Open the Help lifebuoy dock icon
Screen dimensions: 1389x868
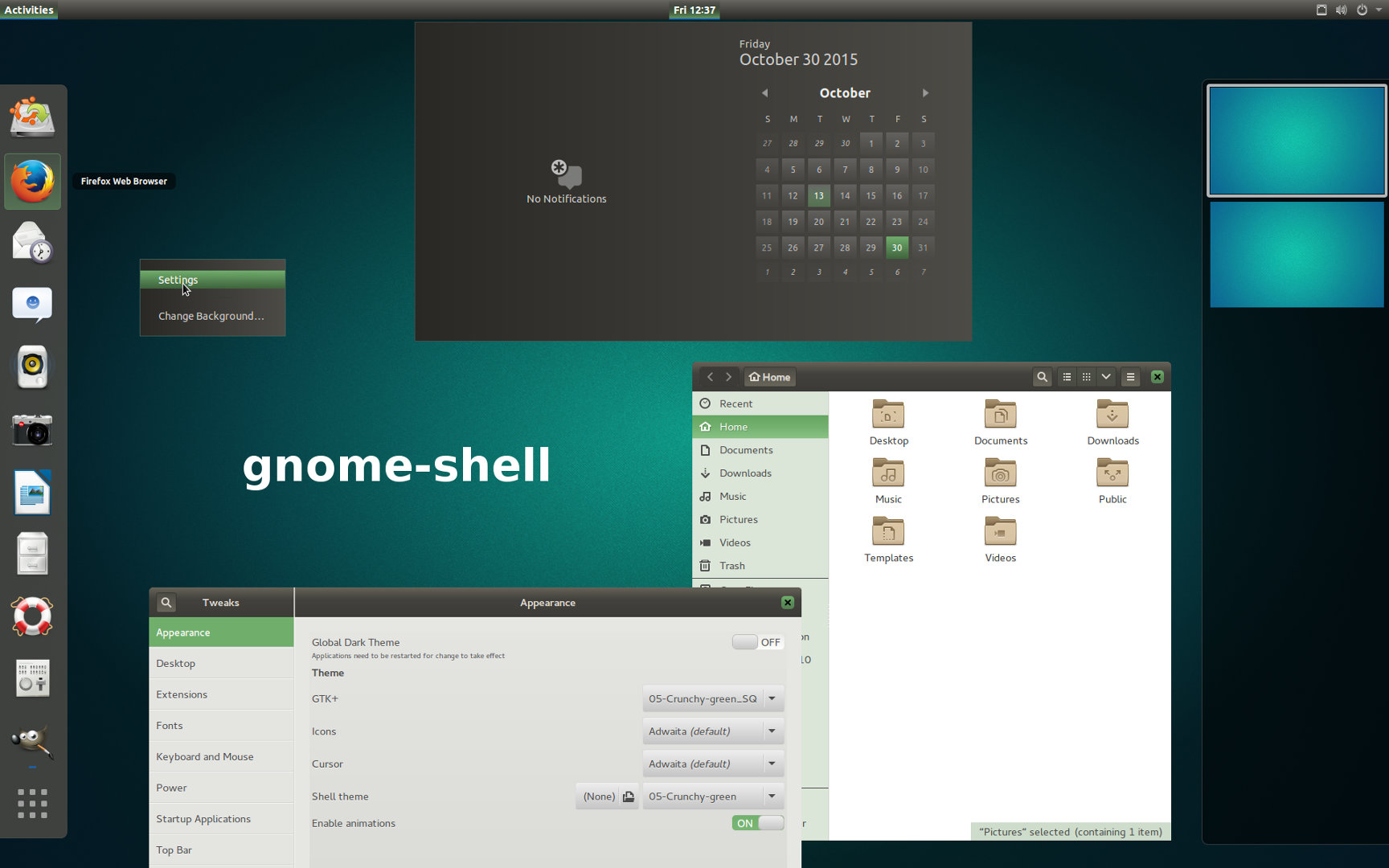[x=32, y=616]
